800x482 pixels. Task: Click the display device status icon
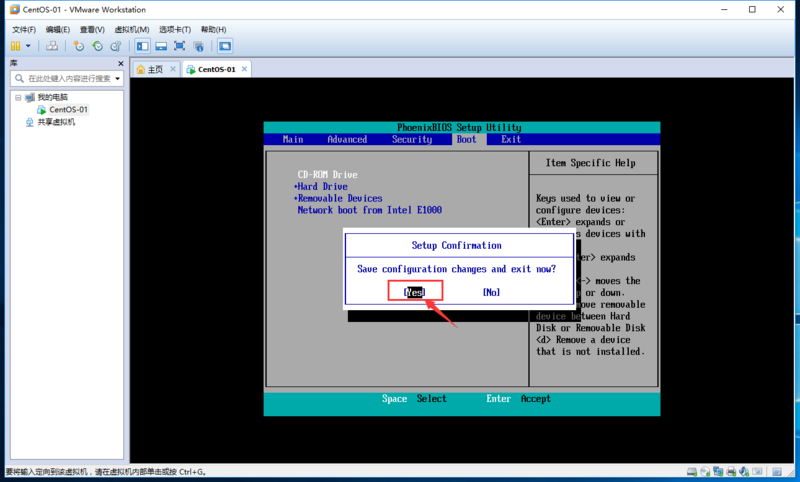pos(758,472)
